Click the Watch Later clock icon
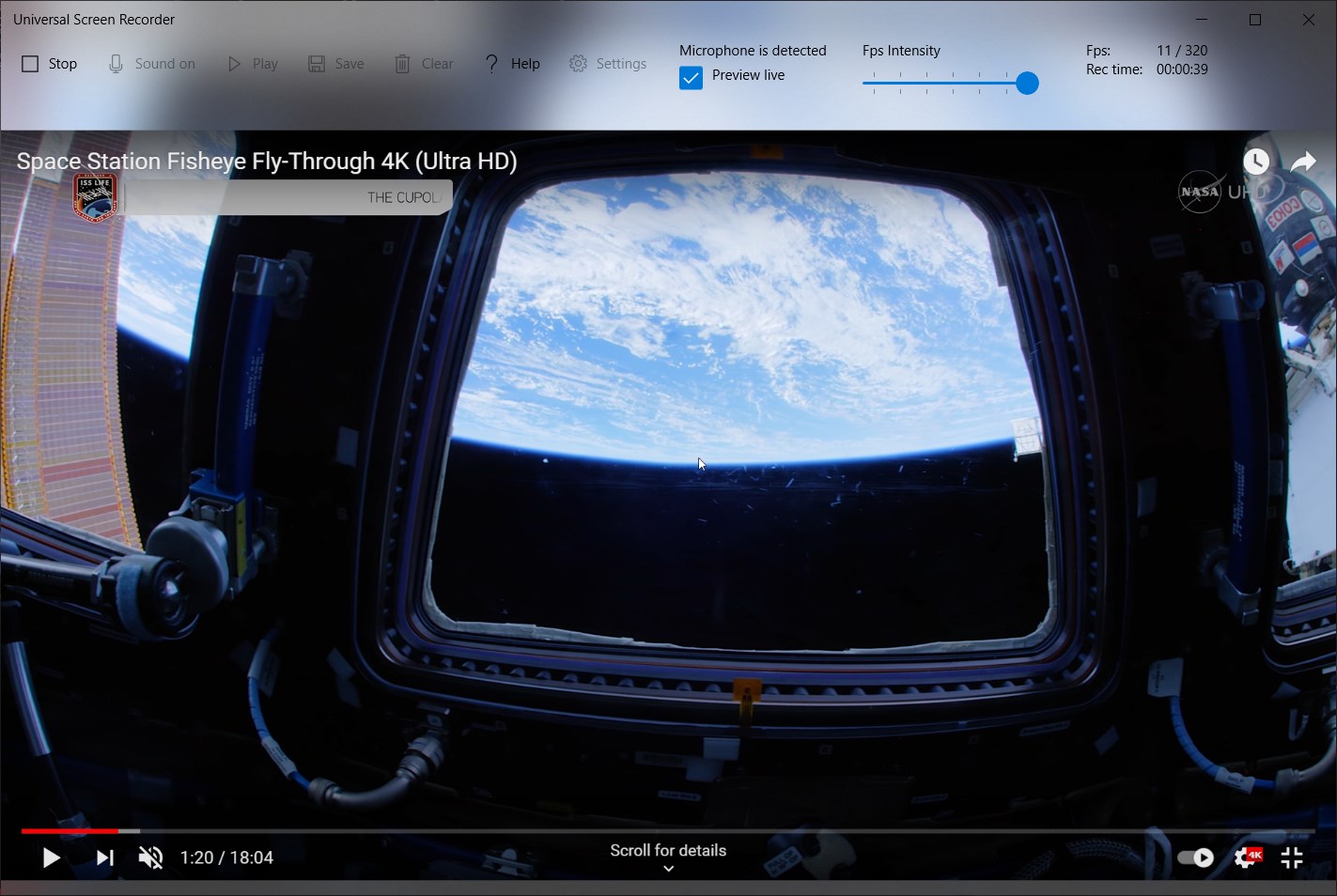 (1256, 161)
